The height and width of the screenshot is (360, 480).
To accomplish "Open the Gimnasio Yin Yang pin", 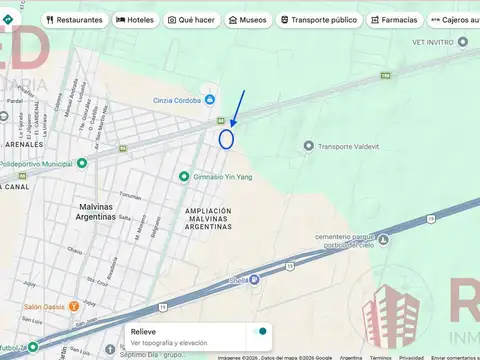I will (184, 177).
